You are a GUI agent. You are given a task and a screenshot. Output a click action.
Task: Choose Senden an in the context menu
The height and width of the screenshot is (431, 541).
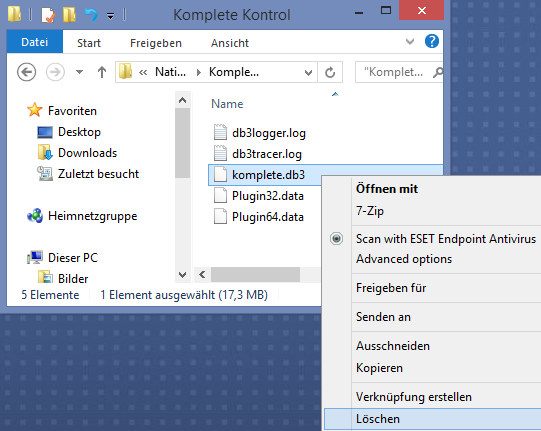click(x=383, y=317)
